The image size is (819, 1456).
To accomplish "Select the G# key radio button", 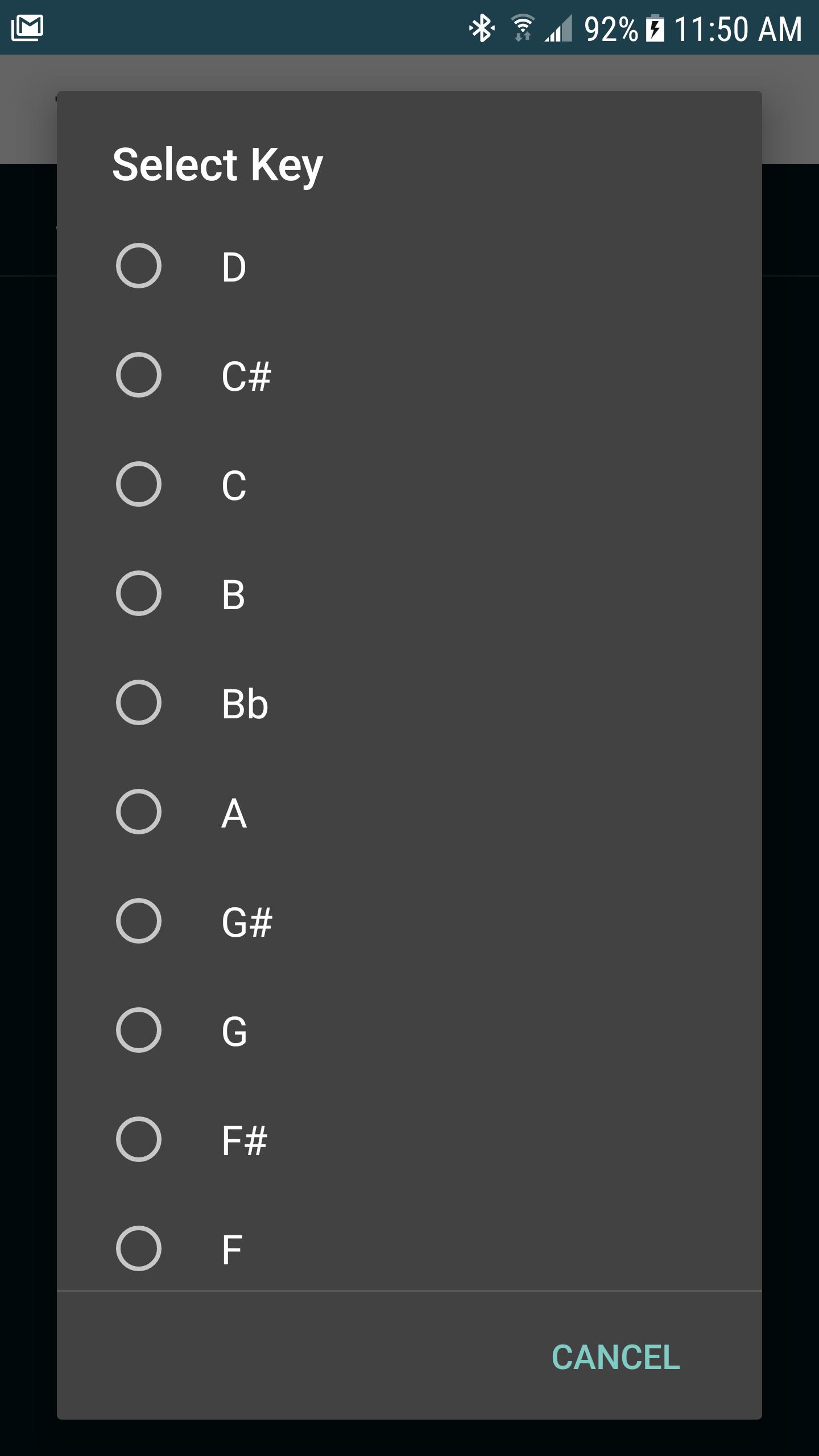I will [x=139, y=921].
